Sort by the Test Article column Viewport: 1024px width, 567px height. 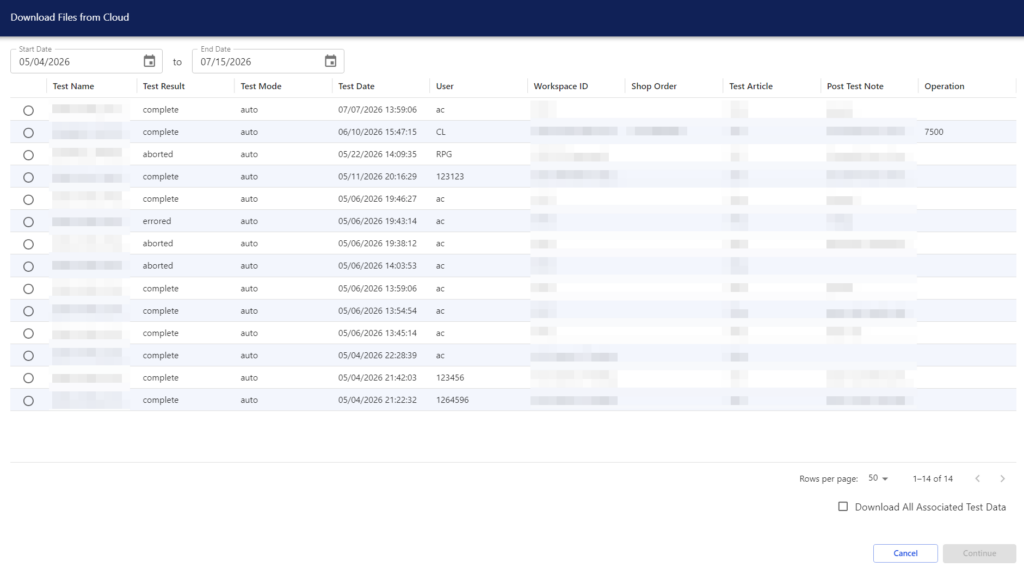pyautogui.click(x=750, y=86)
